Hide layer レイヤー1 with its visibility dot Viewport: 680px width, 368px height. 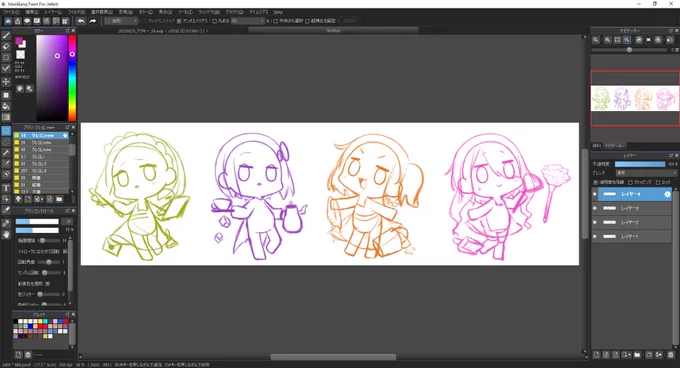(595, 237)
